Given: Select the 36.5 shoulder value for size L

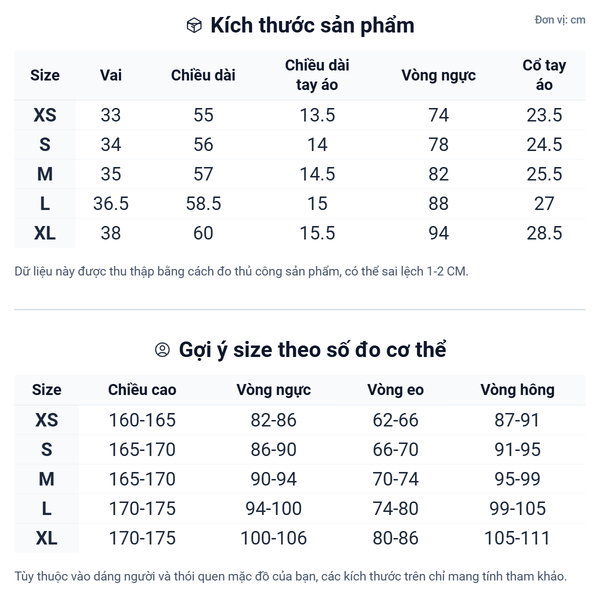Looking at the screenshot, I should pos(111,204).
